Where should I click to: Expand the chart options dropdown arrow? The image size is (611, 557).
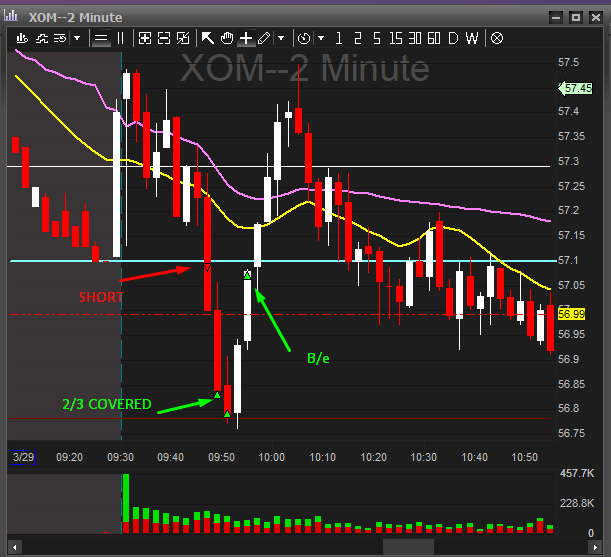point(77,38)
